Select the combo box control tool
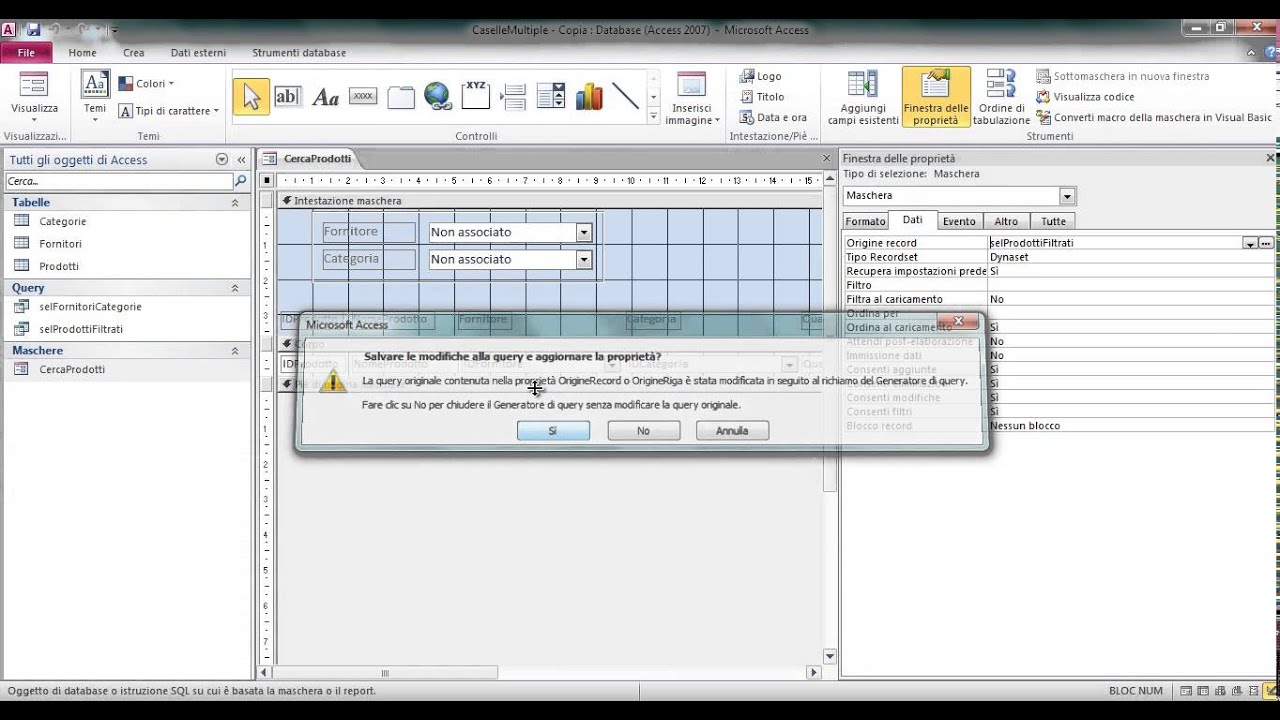 point(551,96)
